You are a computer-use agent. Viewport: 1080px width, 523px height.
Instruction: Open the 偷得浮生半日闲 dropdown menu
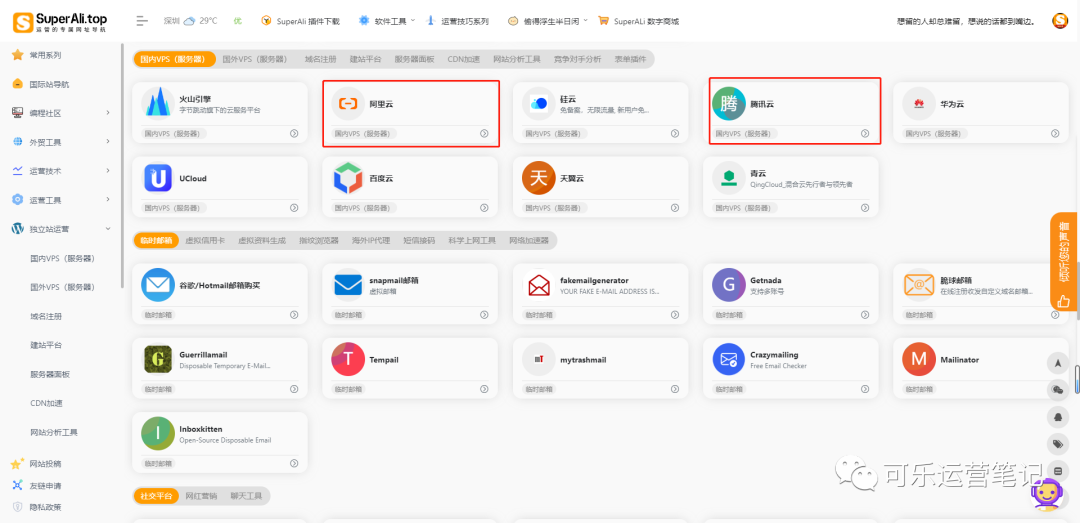pos(548,21)
